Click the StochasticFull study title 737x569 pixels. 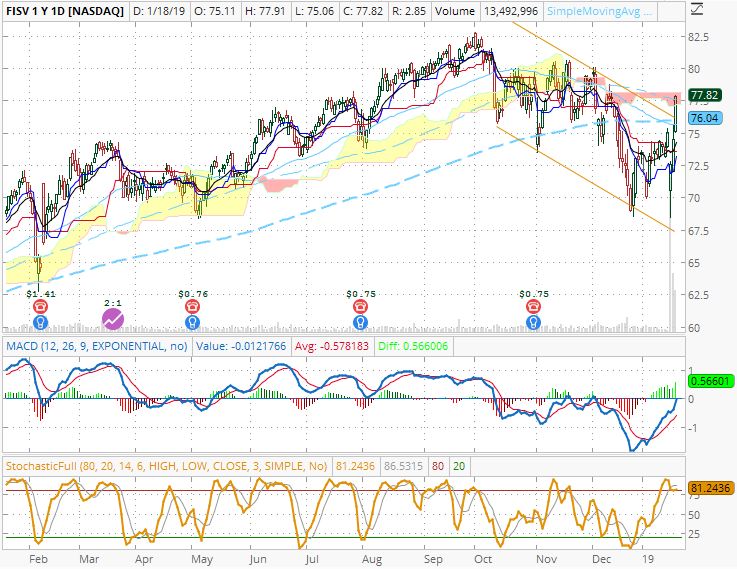coord(166,466)
